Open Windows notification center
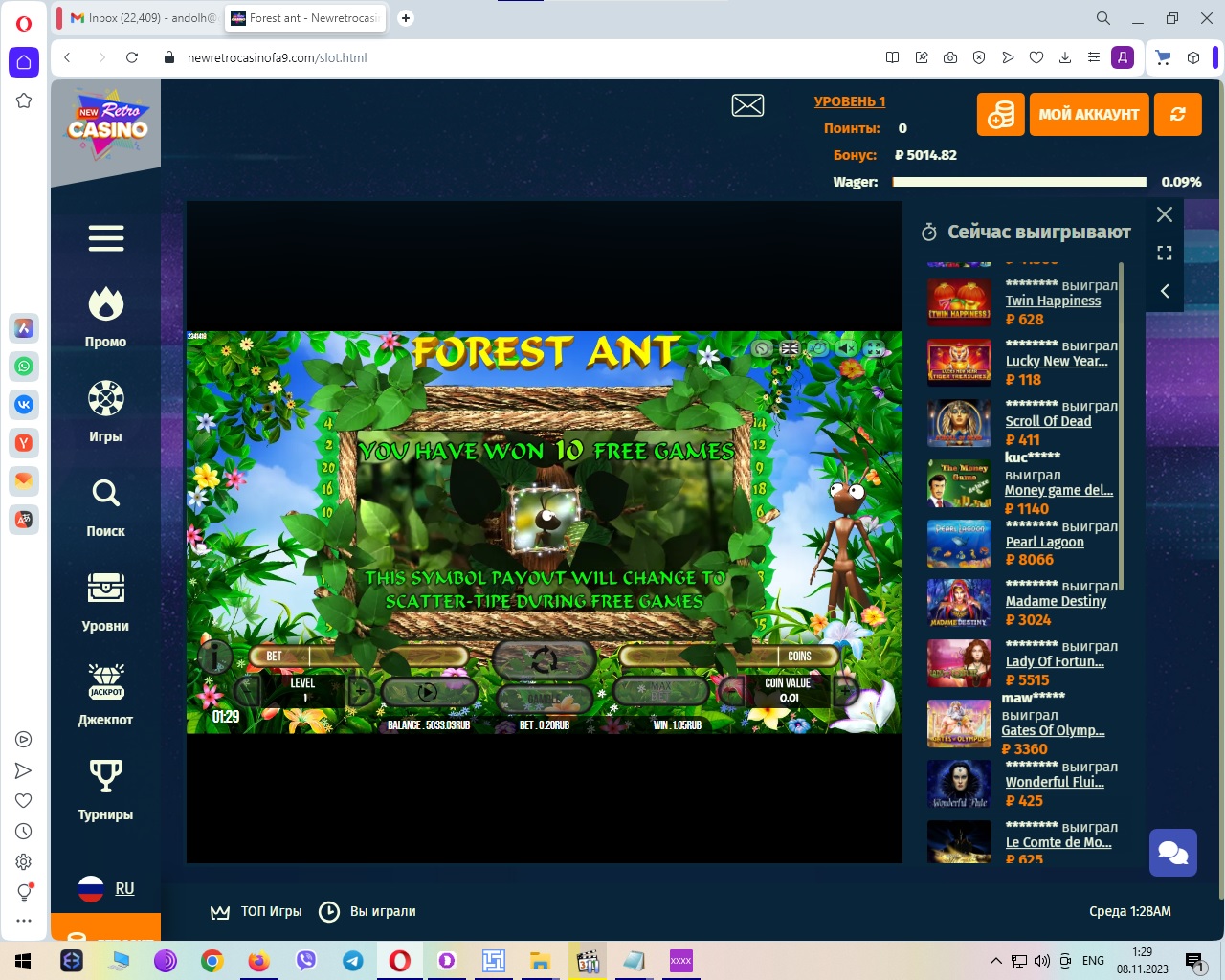The width and height of the screenshot is (1225, 980). 1194,961
